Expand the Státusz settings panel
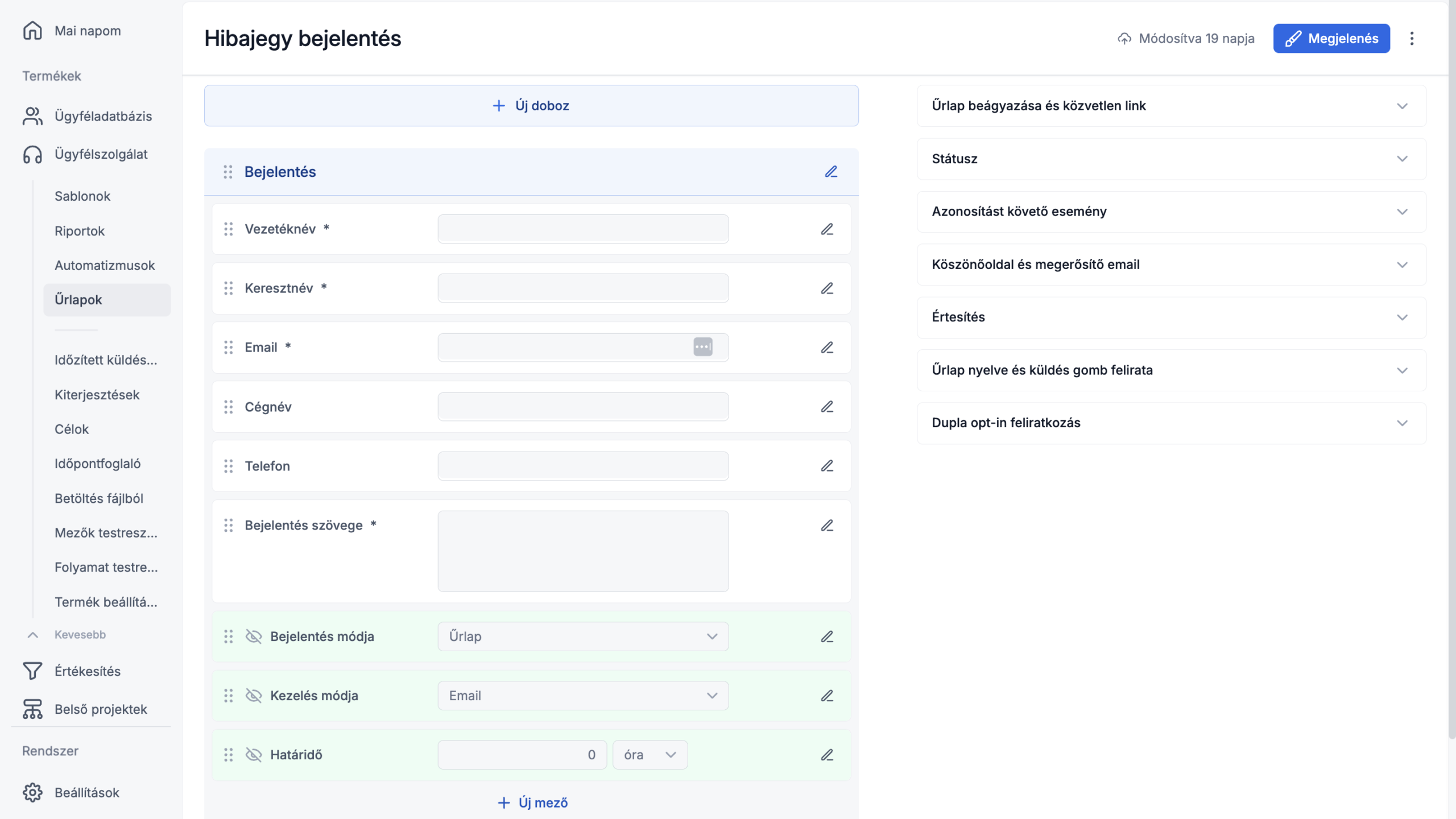Image resolution: width=1456 pixels, height=819 pixels. 1171,159
